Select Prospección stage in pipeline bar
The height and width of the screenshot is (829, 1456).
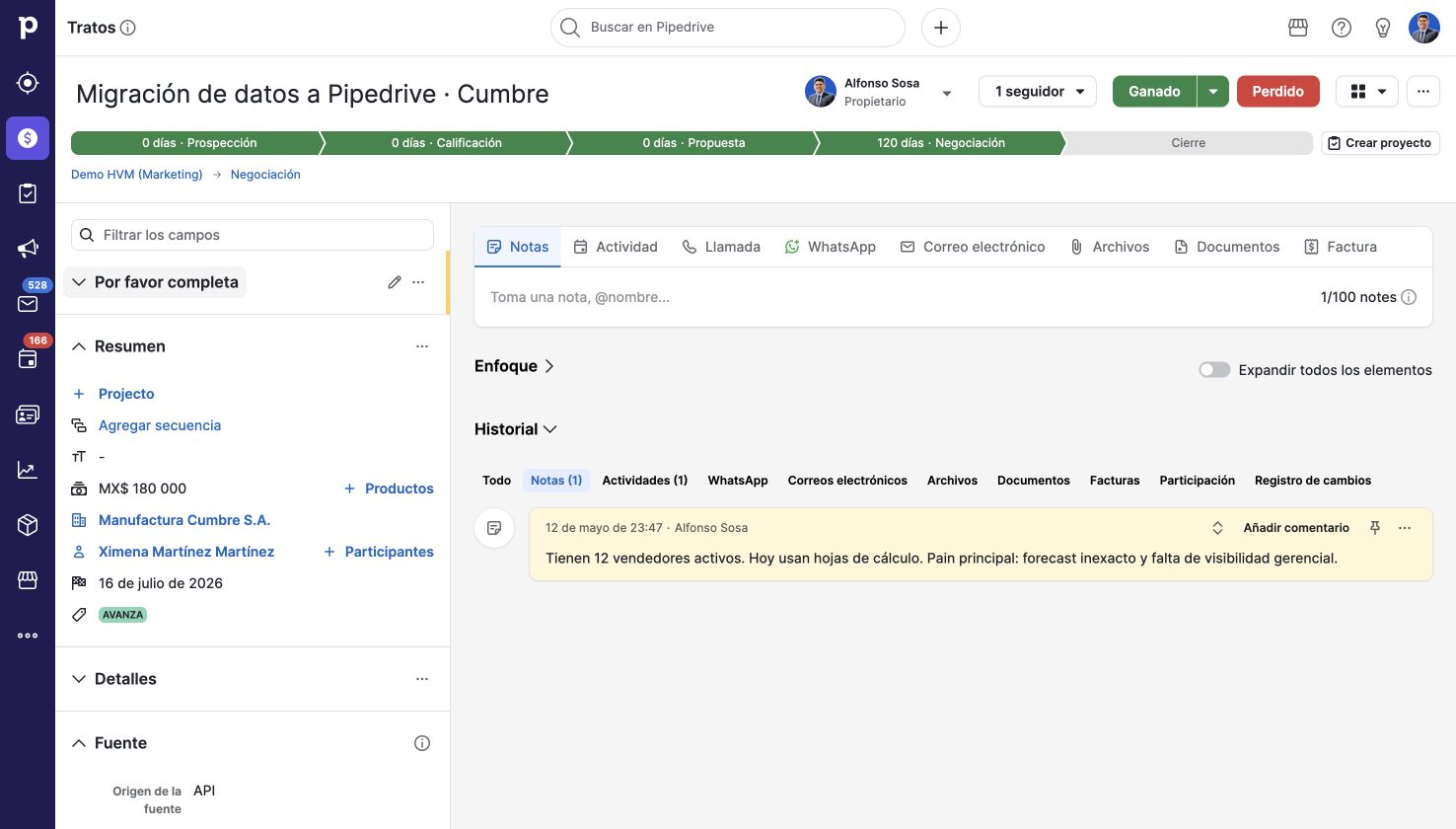point(197,143)
